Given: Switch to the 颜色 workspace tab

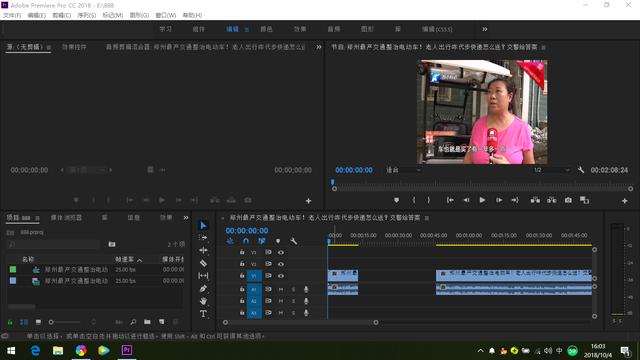Looking at the screenshot, I should click(266, 29).
